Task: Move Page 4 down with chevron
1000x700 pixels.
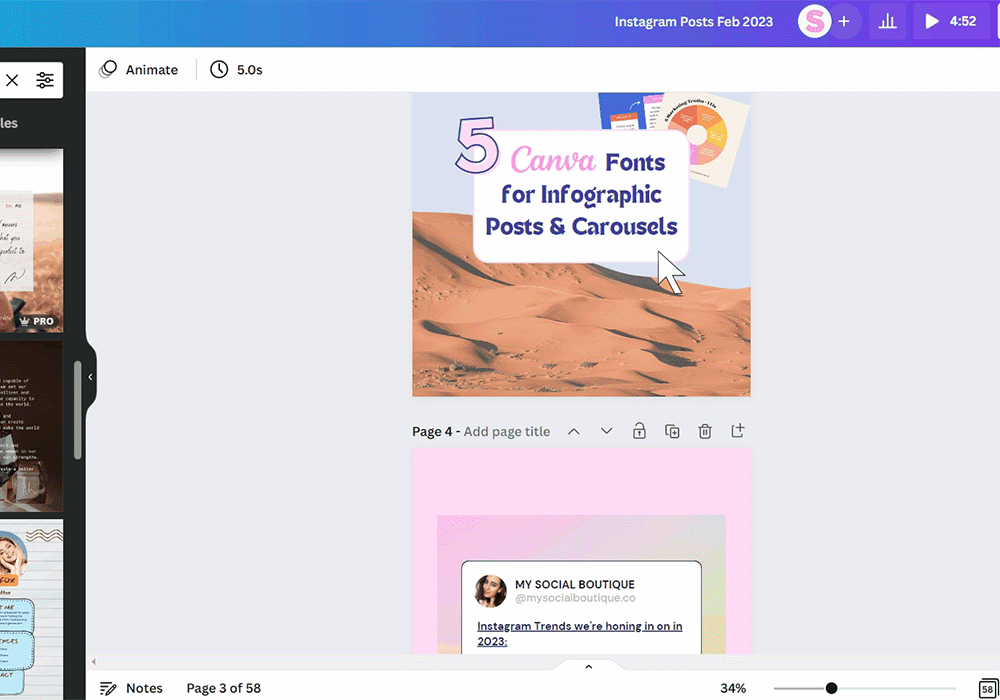Action: click(x=607, y=432)
